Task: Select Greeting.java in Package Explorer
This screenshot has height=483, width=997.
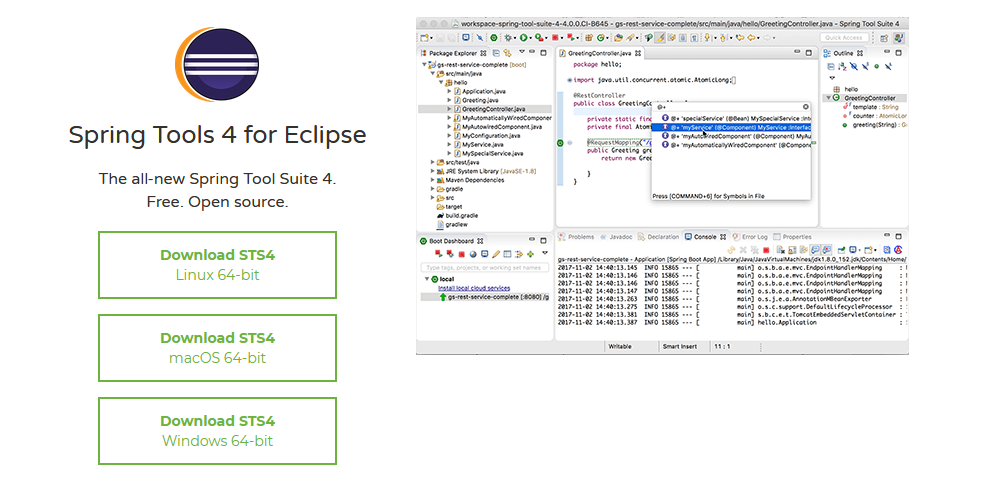Action: [476, 100]
